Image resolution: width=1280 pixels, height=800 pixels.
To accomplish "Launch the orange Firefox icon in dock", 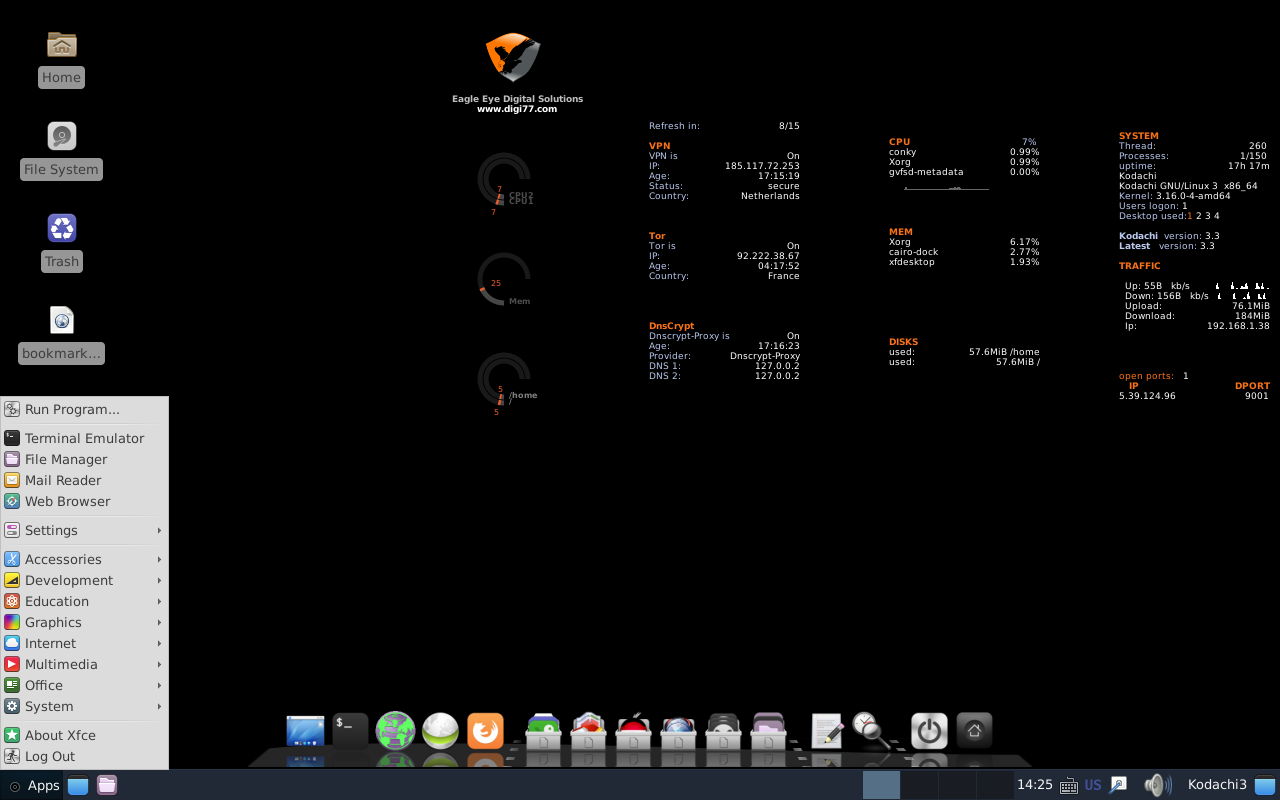I will click(485, 731).
